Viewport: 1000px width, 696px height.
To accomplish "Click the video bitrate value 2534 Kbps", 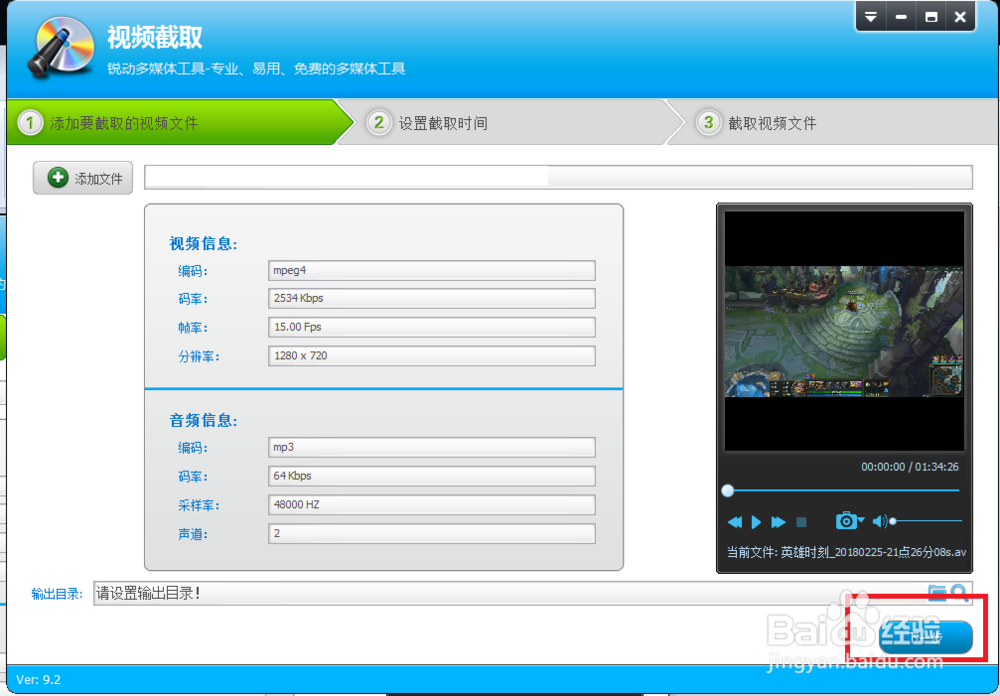I will point(432,299).
